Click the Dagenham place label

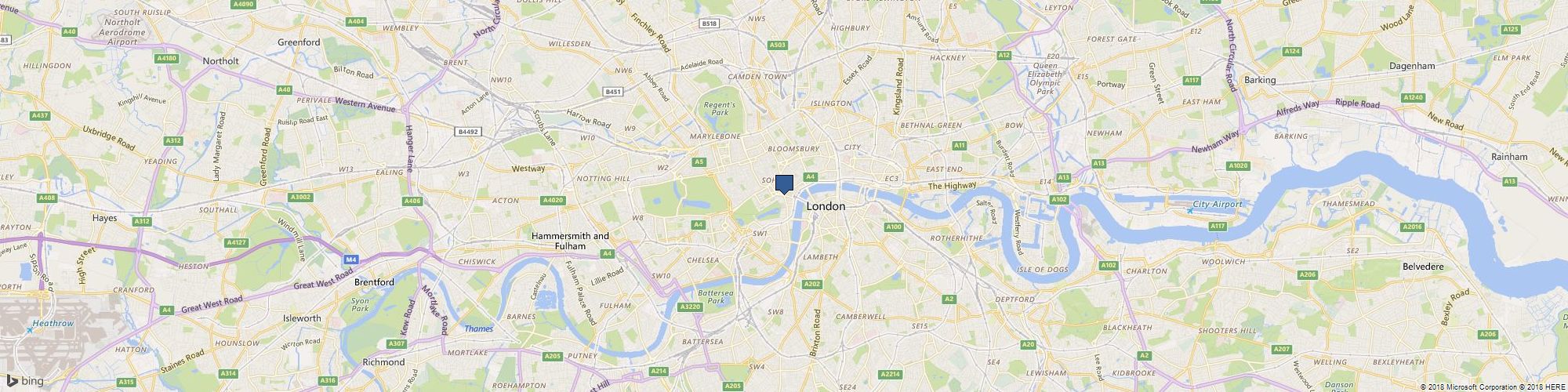pos(1411,67)
